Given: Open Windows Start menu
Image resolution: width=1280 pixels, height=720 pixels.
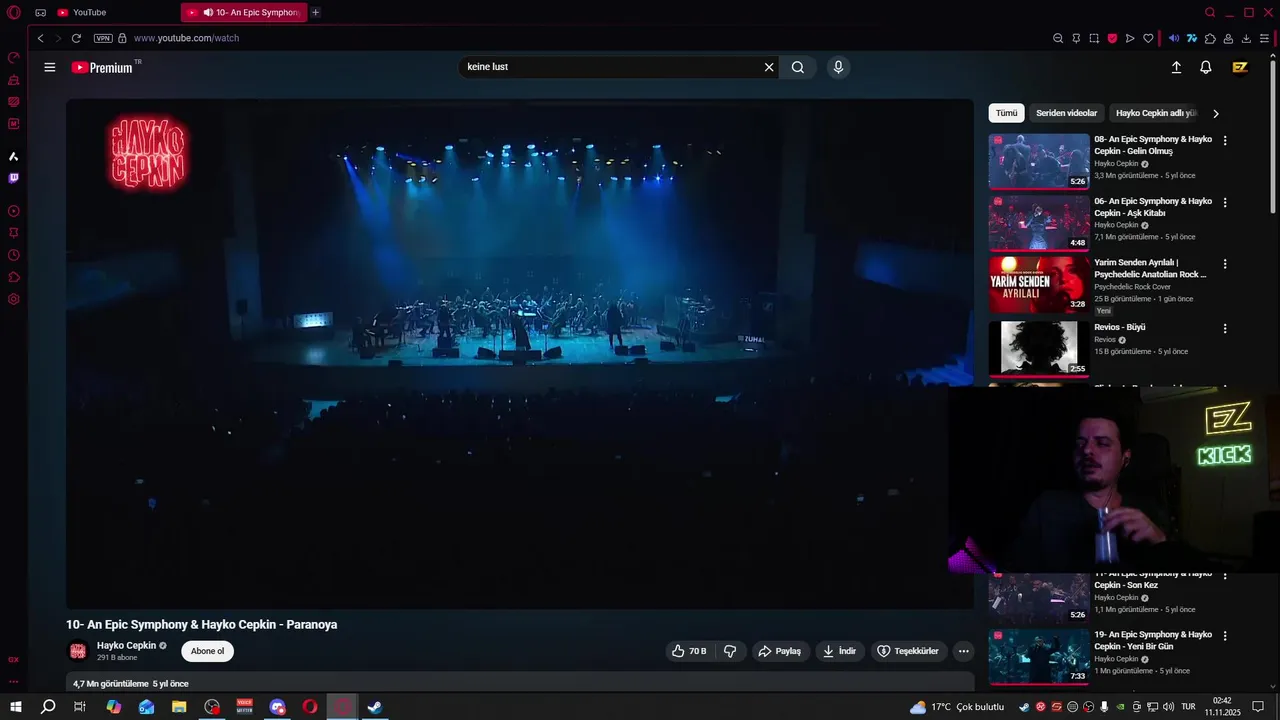Looking at the screenshot, I should click(x=16, y=707).
